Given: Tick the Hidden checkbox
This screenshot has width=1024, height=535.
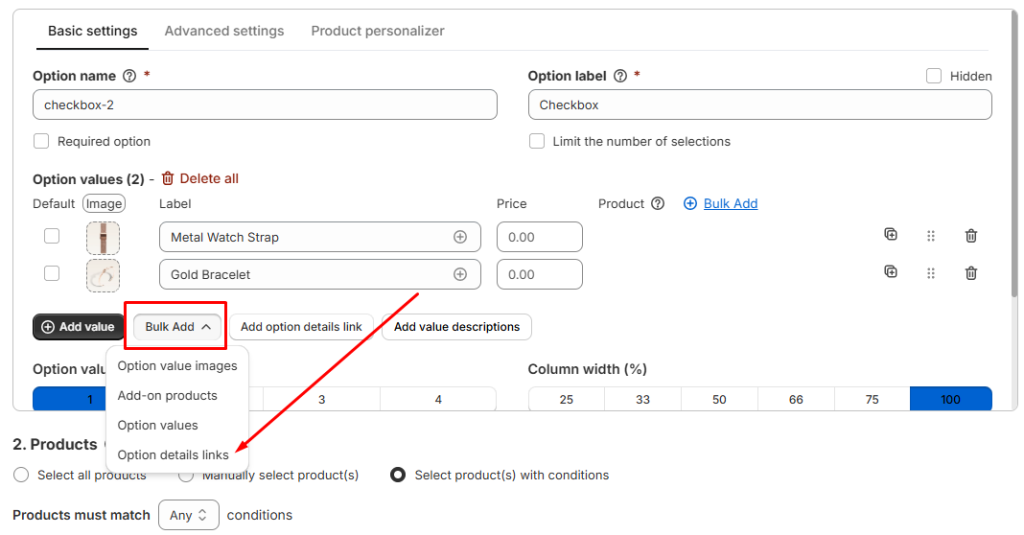Looking at the screenshot, I should coord(934,76).
